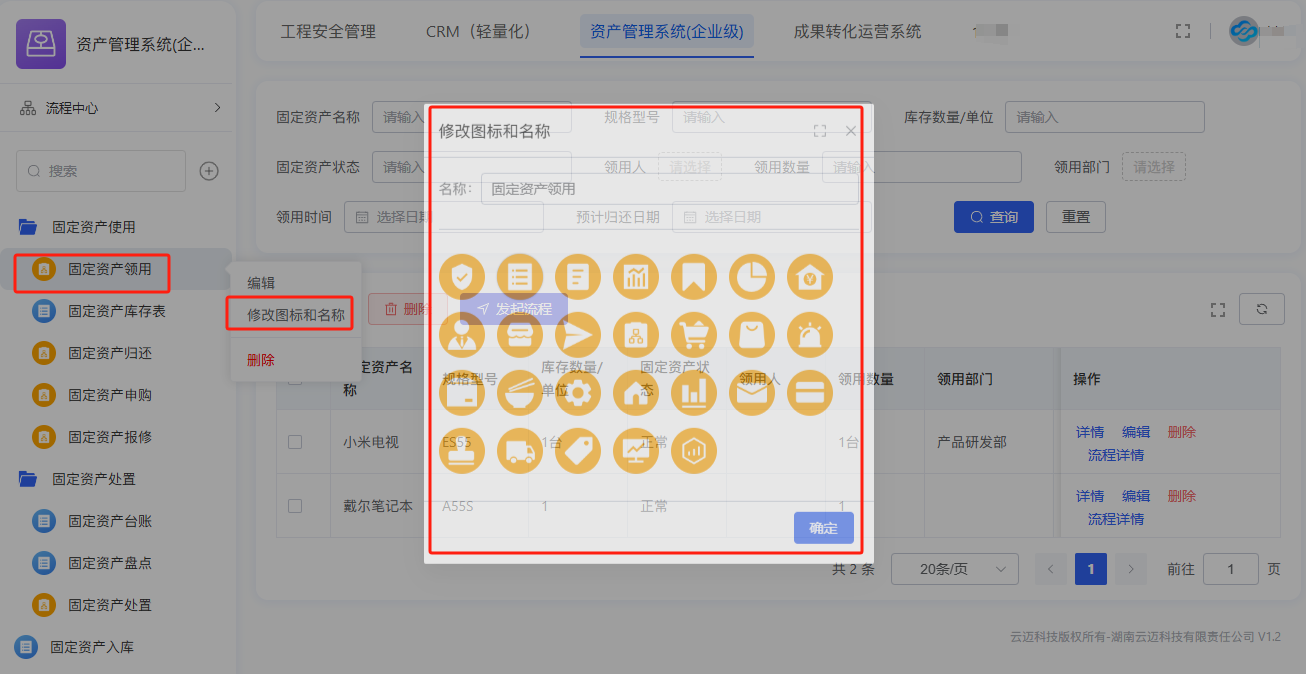Tick the checkbox for 小米电视 row
Viewport: 1306px width, 674px height.
coord(295,442)
